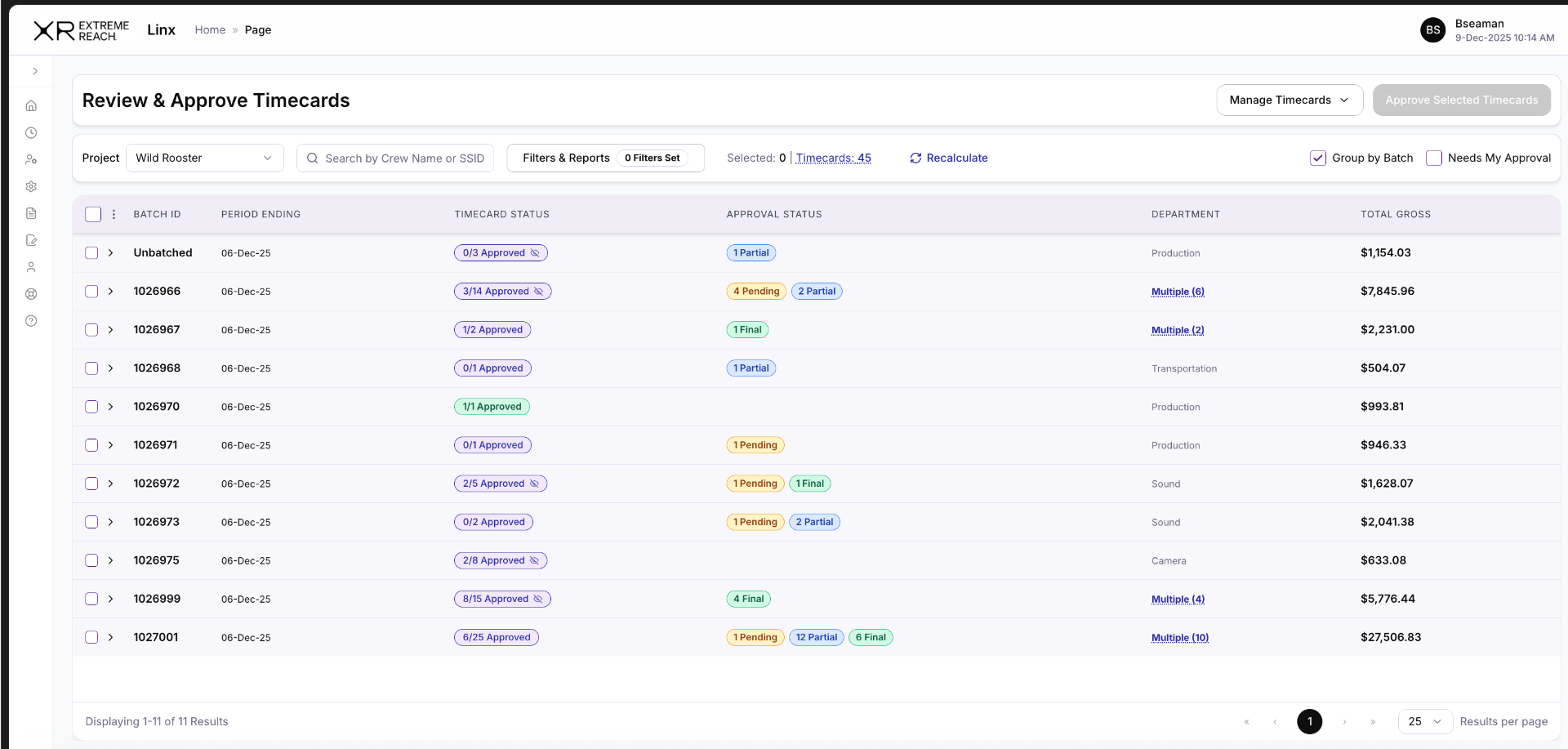Sort by Period Ending column header

click(261, 214)
